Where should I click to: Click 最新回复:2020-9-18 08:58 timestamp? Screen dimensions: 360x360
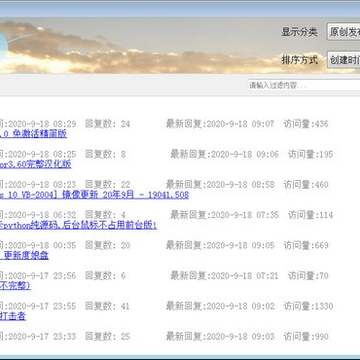point(220,185)
